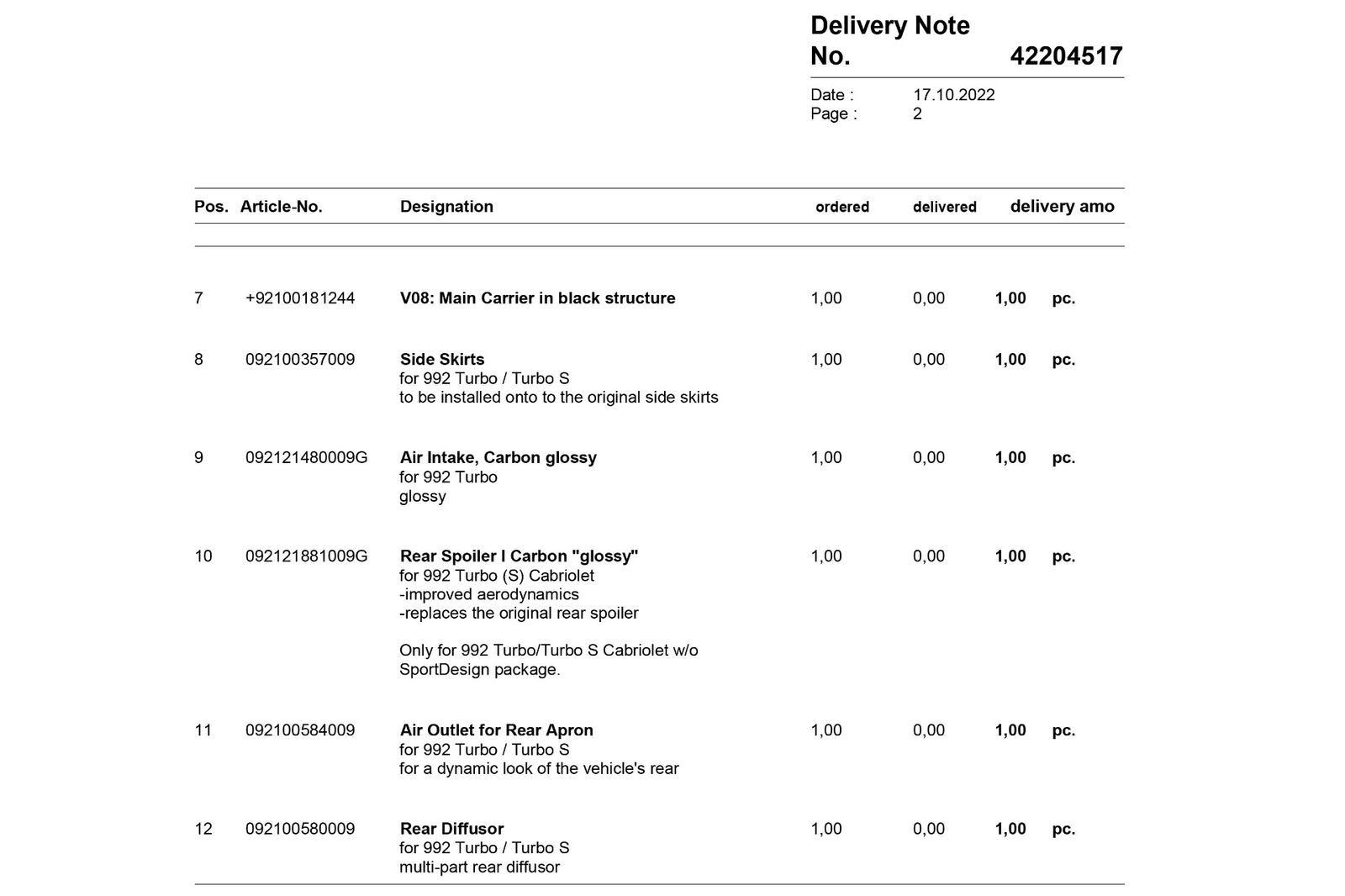Viewport: 1345px width, 896px height.
Task: Click the Side Skirts item title
Action: coord(442,360)
